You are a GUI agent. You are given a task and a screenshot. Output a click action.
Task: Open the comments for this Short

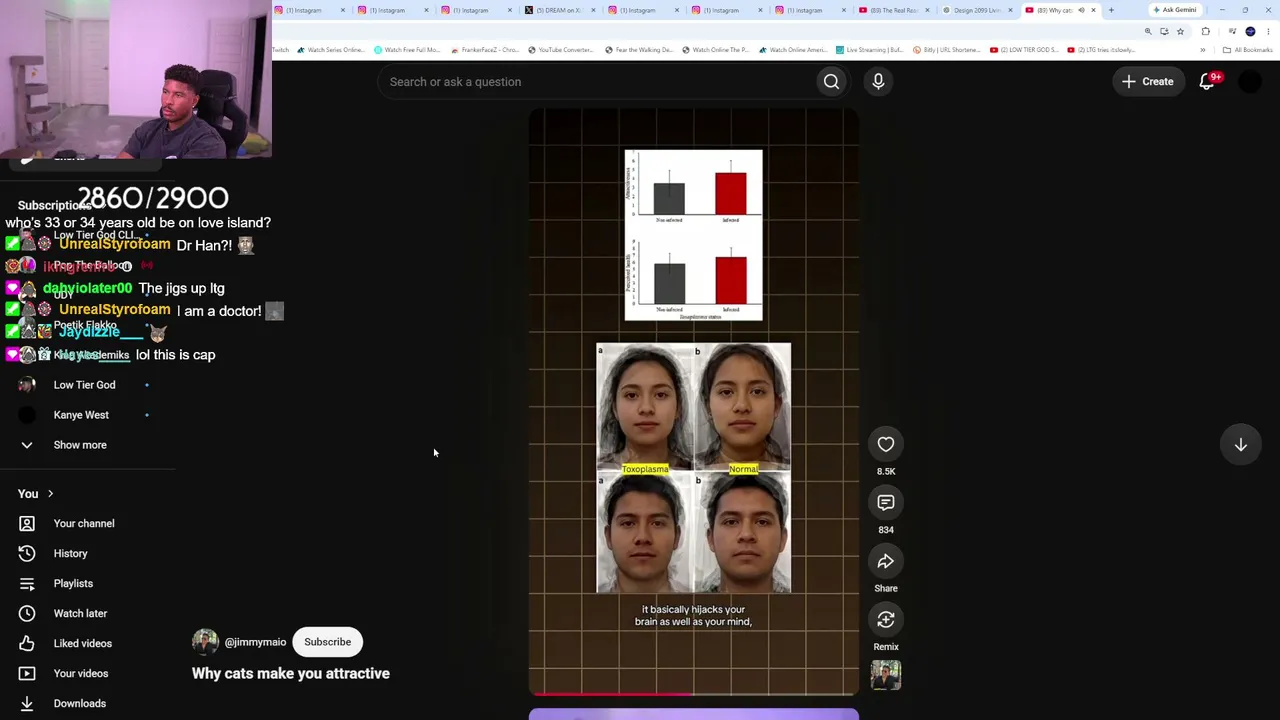click(x=886, y=503)
